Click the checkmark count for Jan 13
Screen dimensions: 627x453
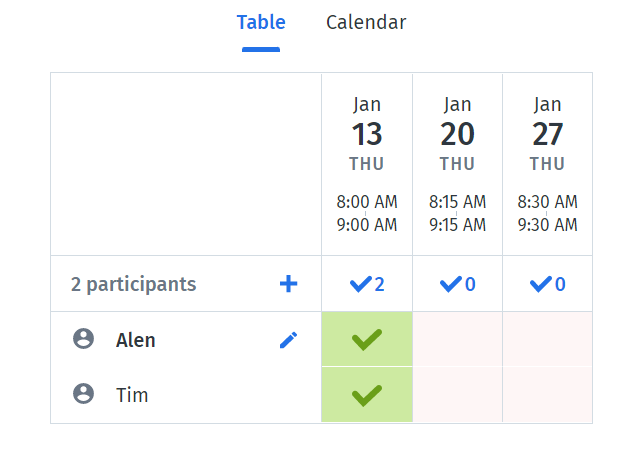coord(367,284)
